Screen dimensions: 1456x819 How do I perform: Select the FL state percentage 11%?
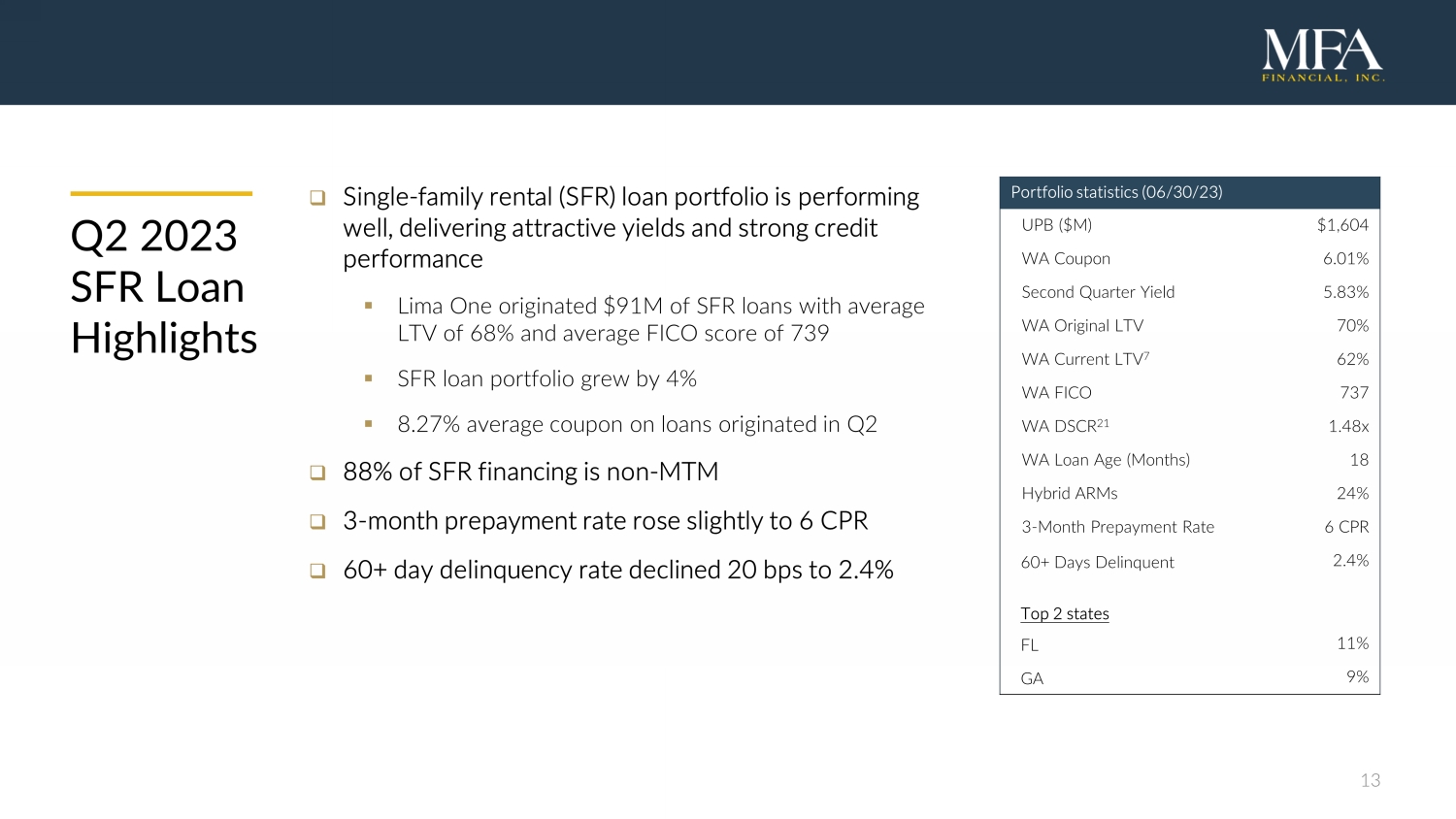point(1352,643)
